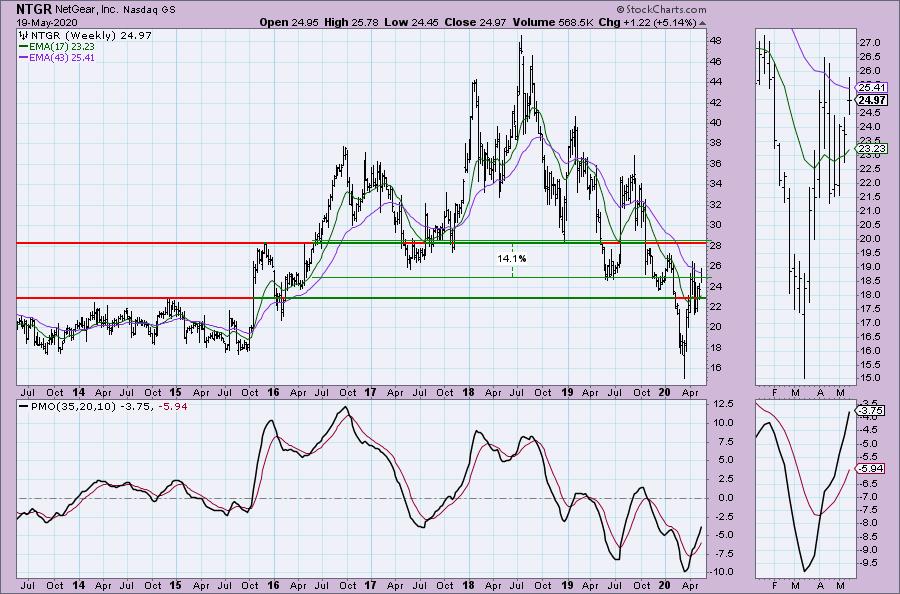Click the -9.5 label on PMO zoom axis
This screenshot has height=594, width=900.
coord(868,563)
